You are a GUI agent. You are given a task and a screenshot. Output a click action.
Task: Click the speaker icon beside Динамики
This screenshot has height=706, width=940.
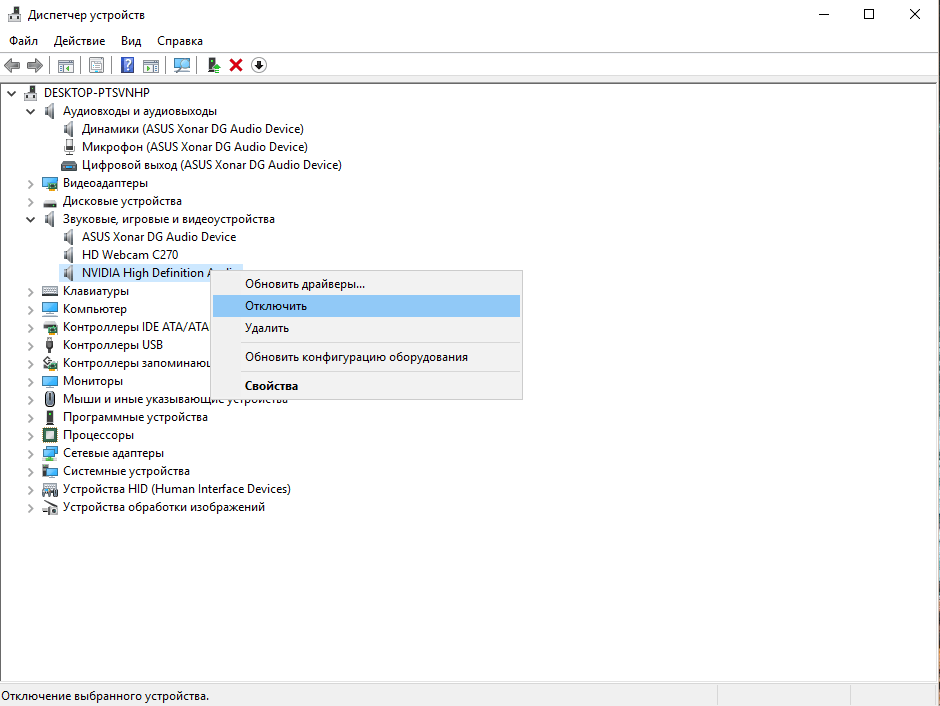(69, 129)
